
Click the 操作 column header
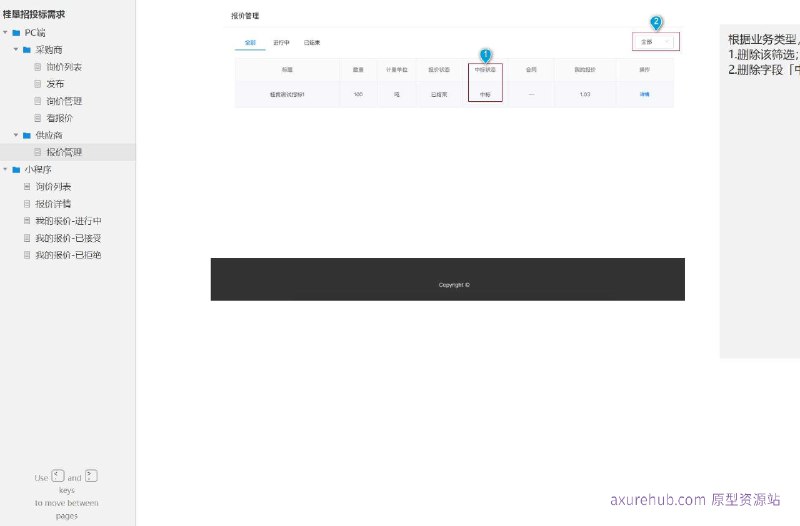click(x=644, y=69)
